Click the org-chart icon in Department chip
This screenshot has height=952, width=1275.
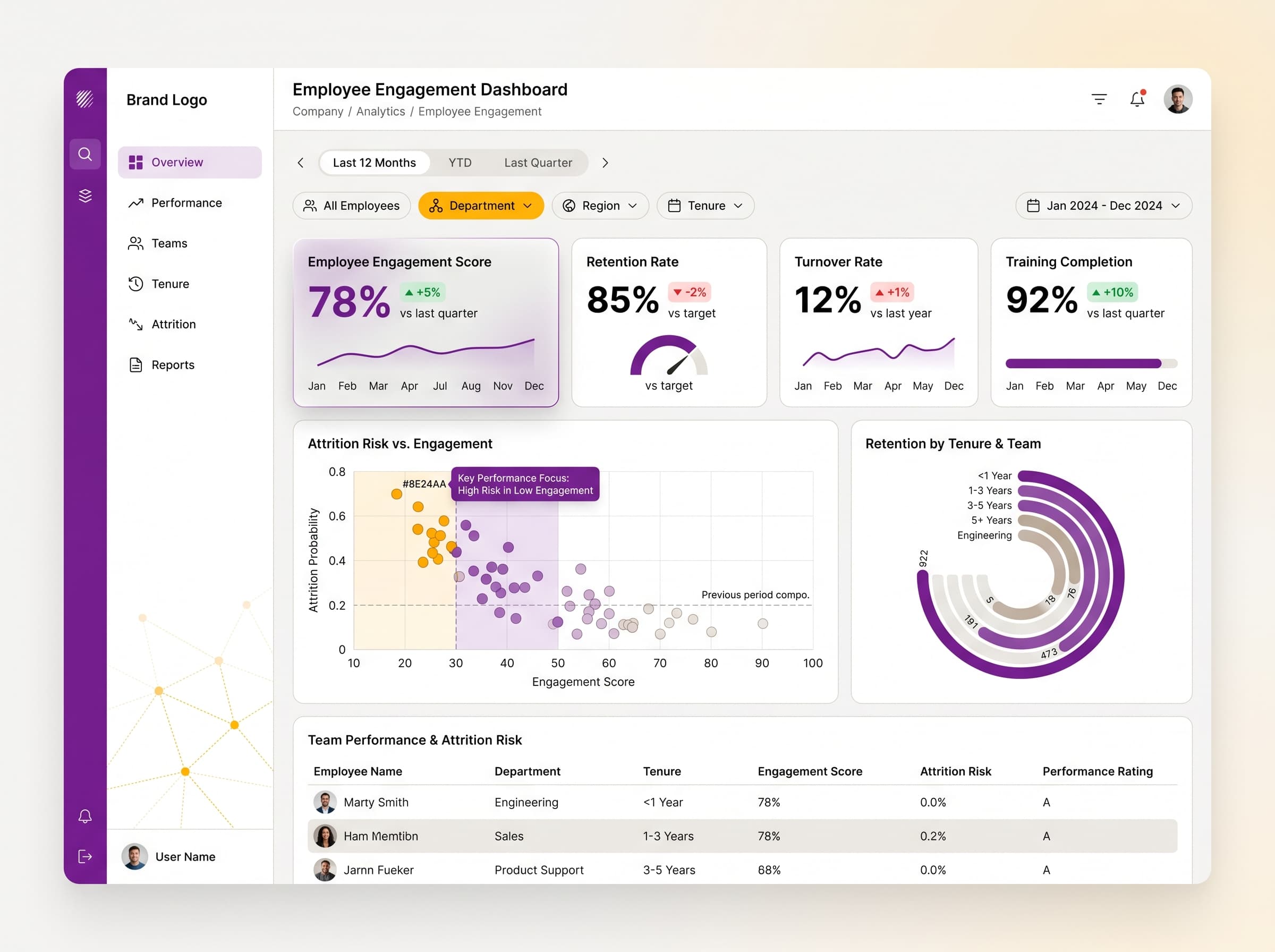pyautogui.click(x=436, y=206)
